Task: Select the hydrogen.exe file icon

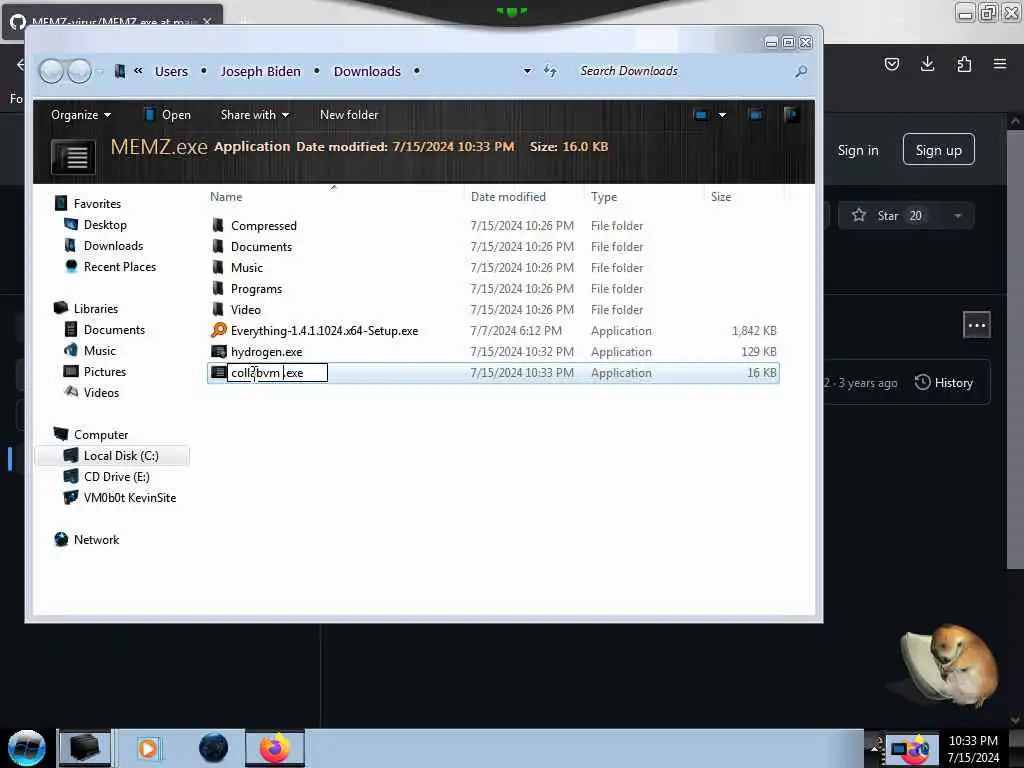Action: (x=219, y=351)
